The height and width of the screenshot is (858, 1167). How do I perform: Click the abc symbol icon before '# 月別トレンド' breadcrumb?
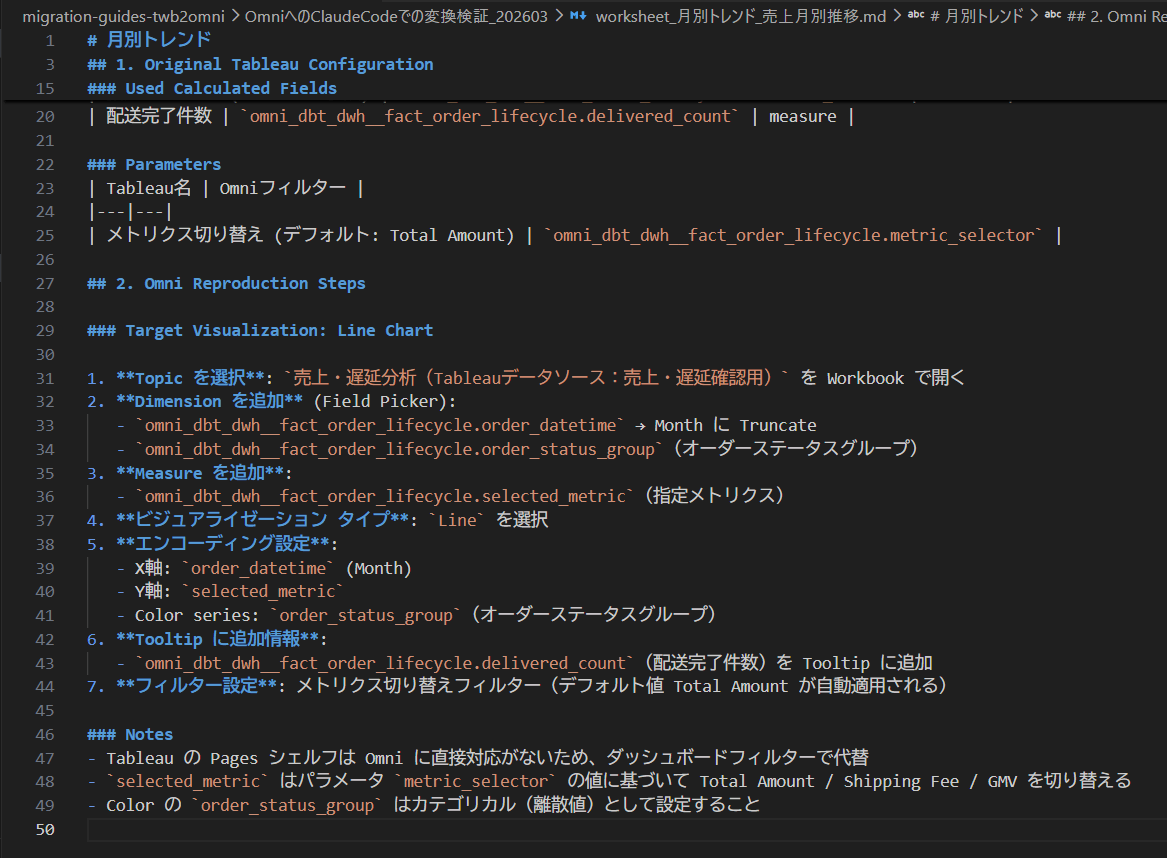(x=916, y=15)
